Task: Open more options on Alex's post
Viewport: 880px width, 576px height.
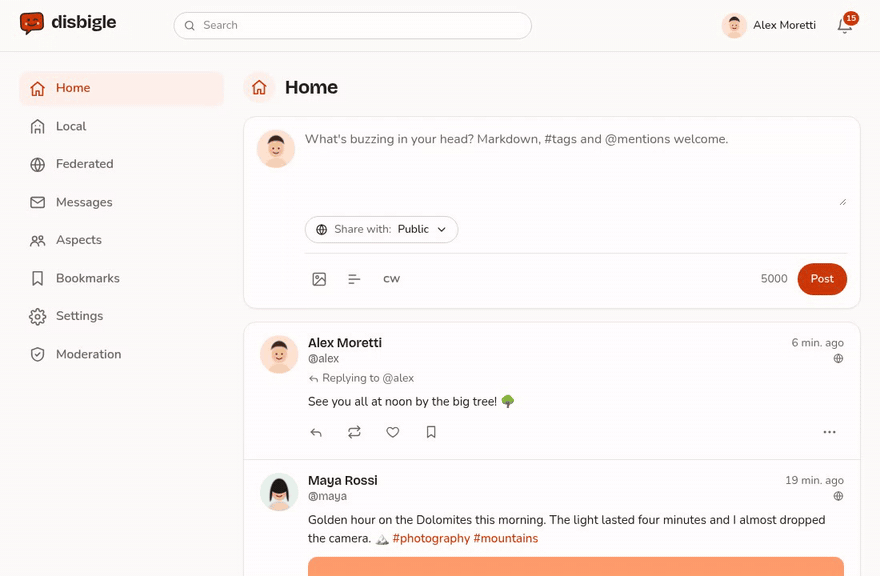Action: [829, 432]
